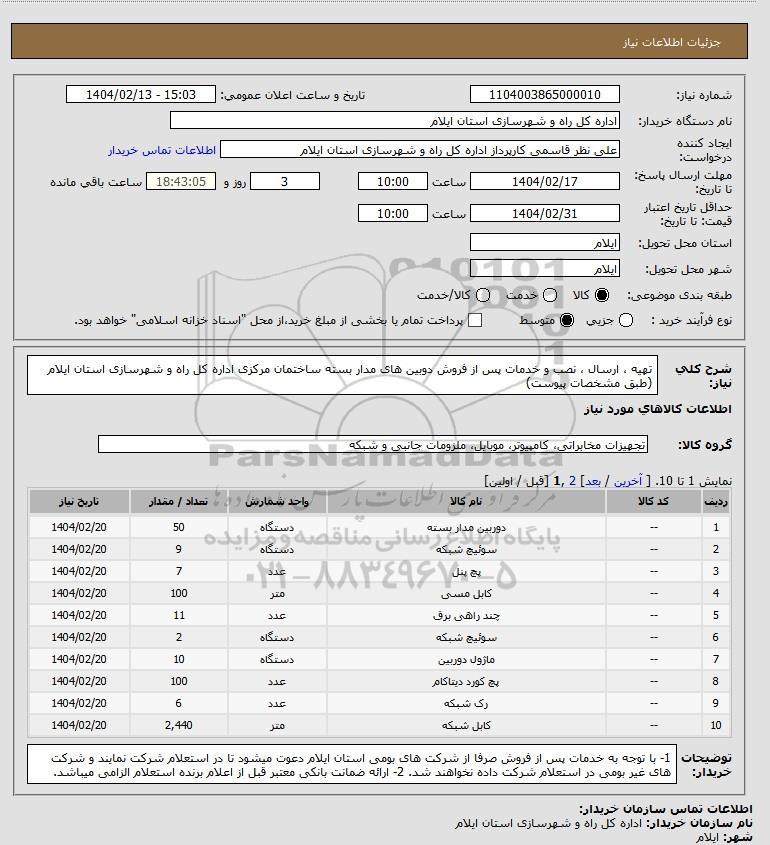Click the واحد شمارش column header
The height and width of the screenshot is (845, 770).
coord(277,502)
